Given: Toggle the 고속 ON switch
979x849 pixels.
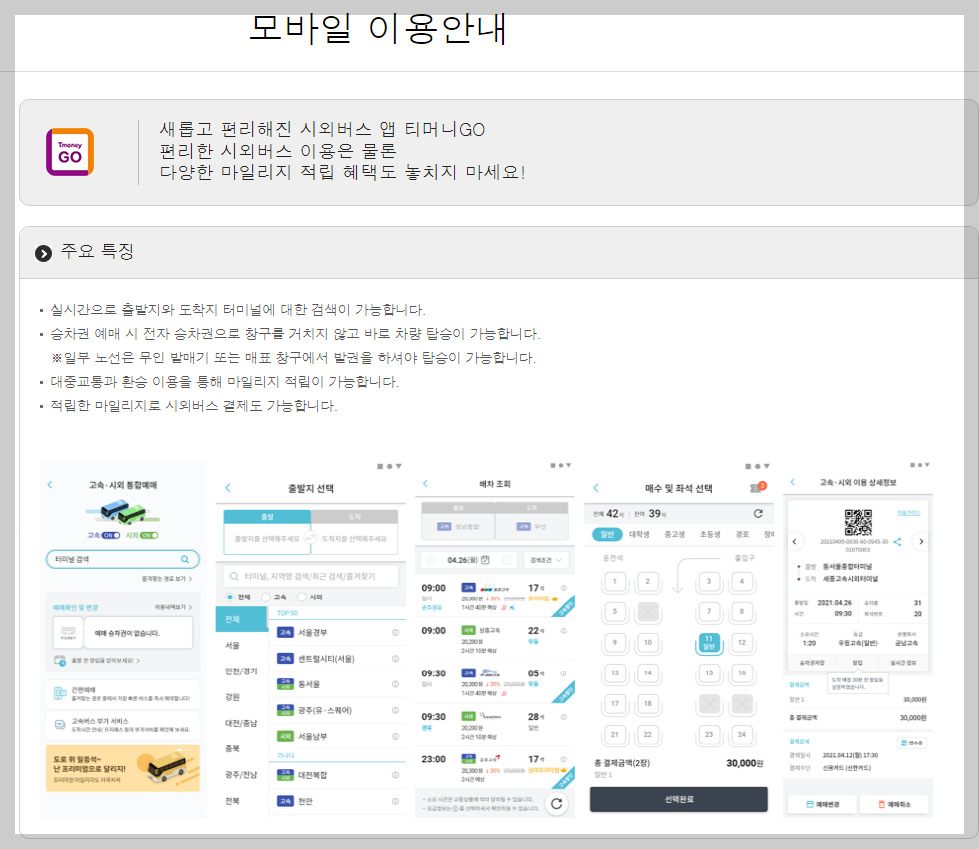Looking at the screenshot, I should coord(111,535).
